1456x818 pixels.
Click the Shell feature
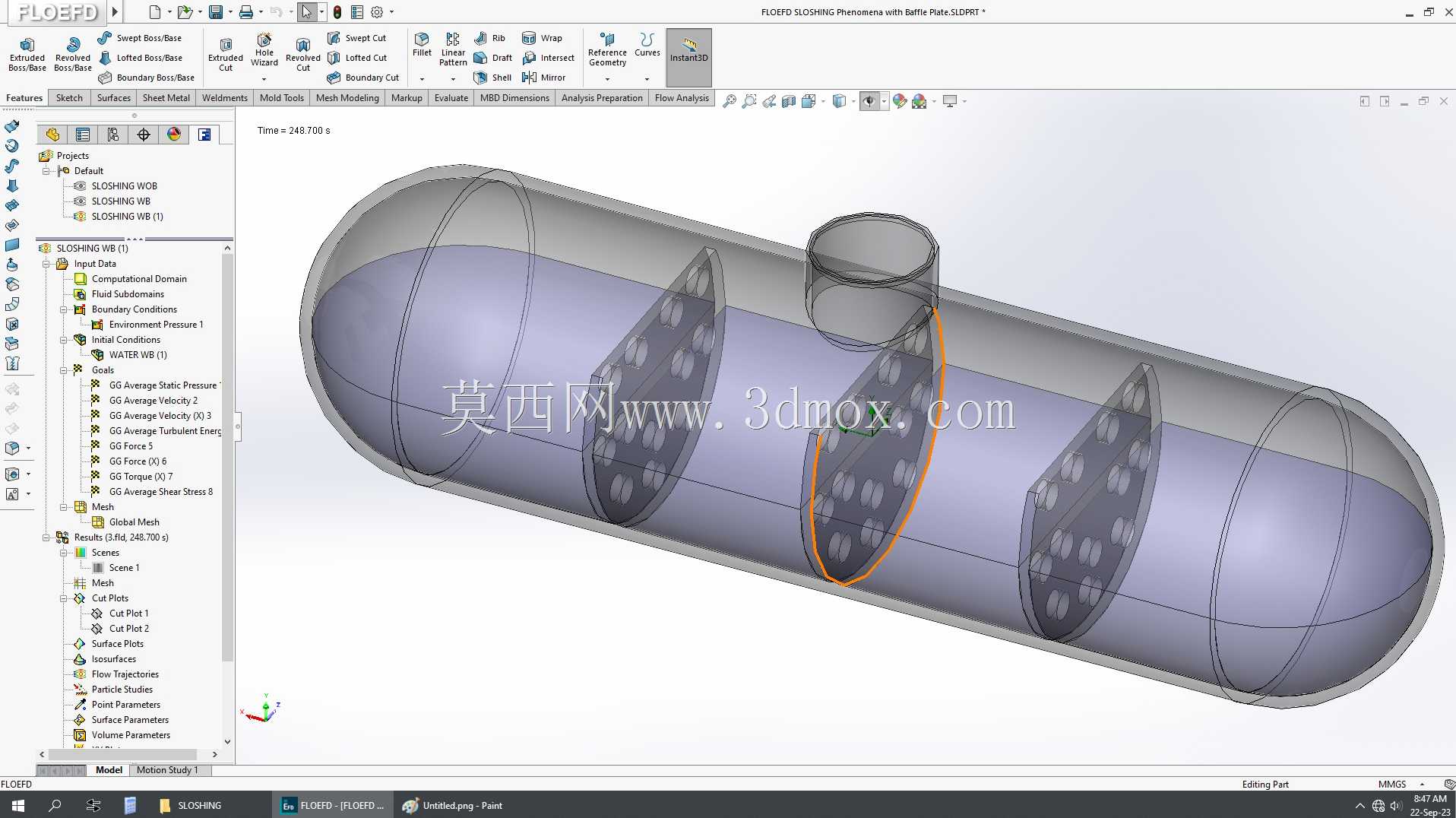pyautogui.click(x=492, y=78)
